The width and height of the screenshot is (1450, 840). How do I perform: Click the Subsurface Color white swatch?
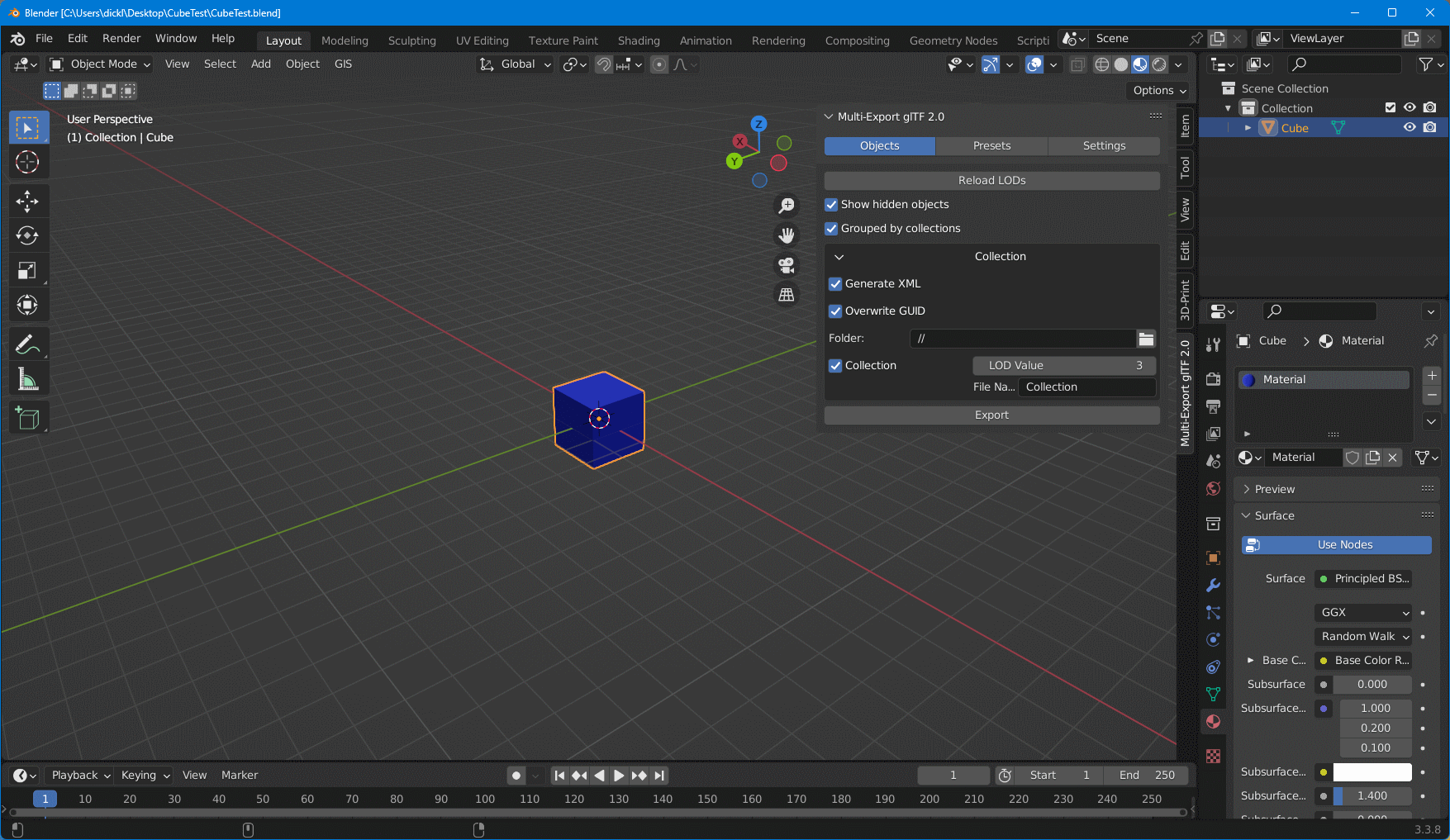pos(1372,772)
